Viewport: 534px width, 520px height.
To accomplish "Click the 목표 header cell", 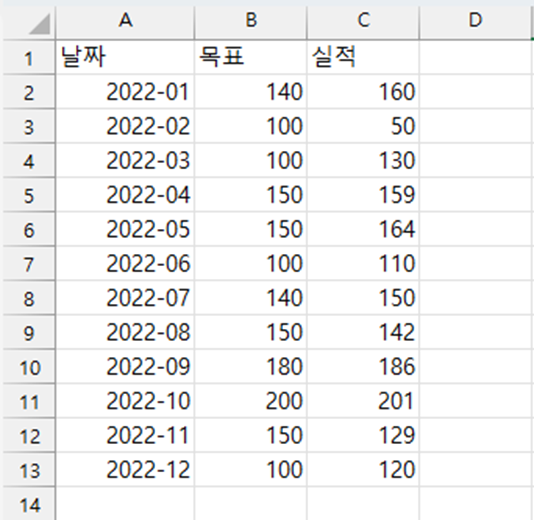I will click(x=251, y=57).
